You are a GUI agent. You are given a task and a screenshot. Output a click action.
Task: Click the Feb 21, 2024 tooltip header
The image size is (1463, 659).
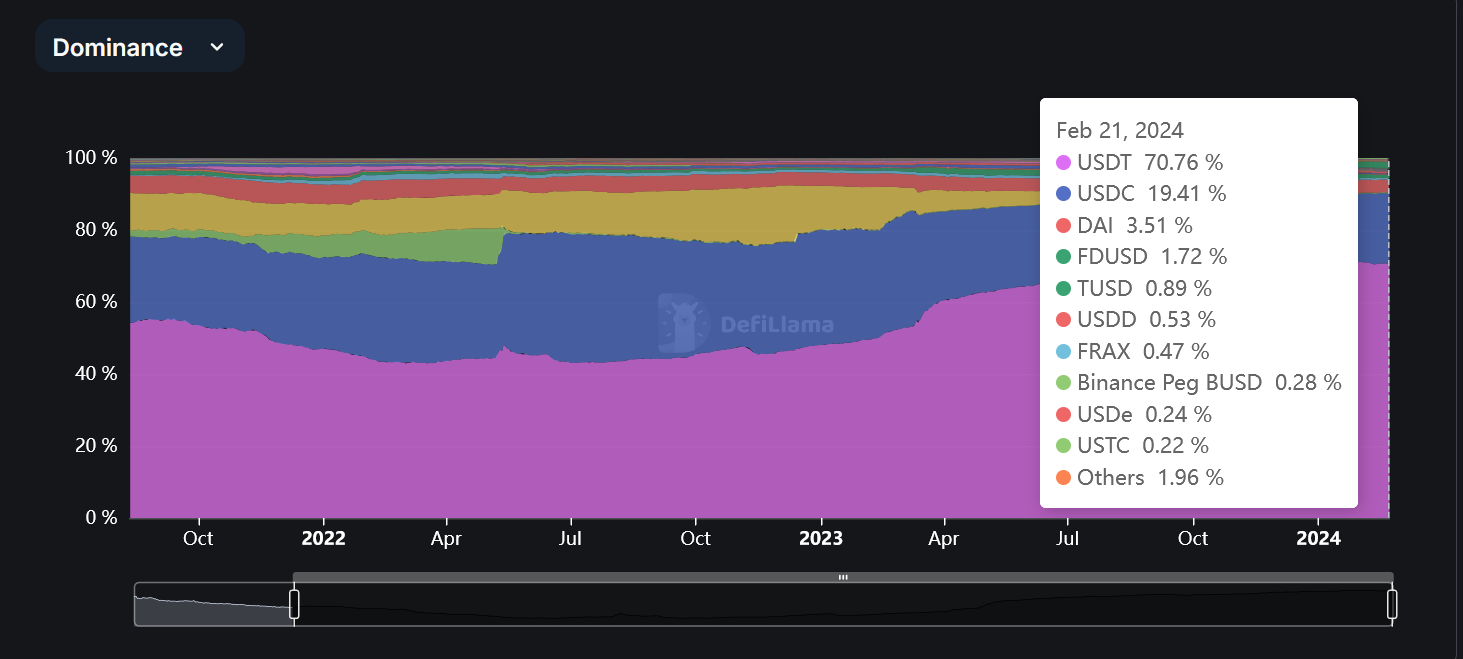point(1119,130)
